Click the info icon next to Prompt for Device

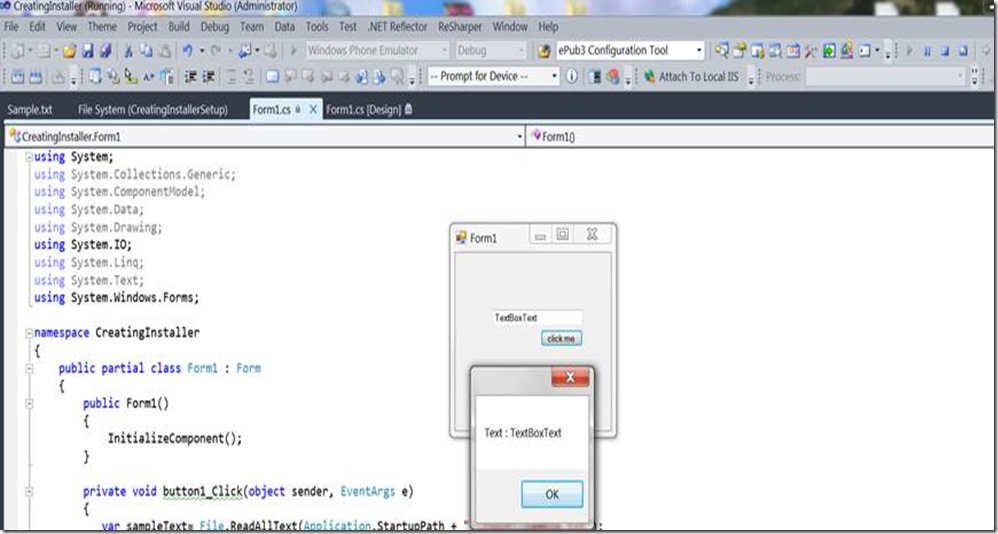tap(572, 77)
